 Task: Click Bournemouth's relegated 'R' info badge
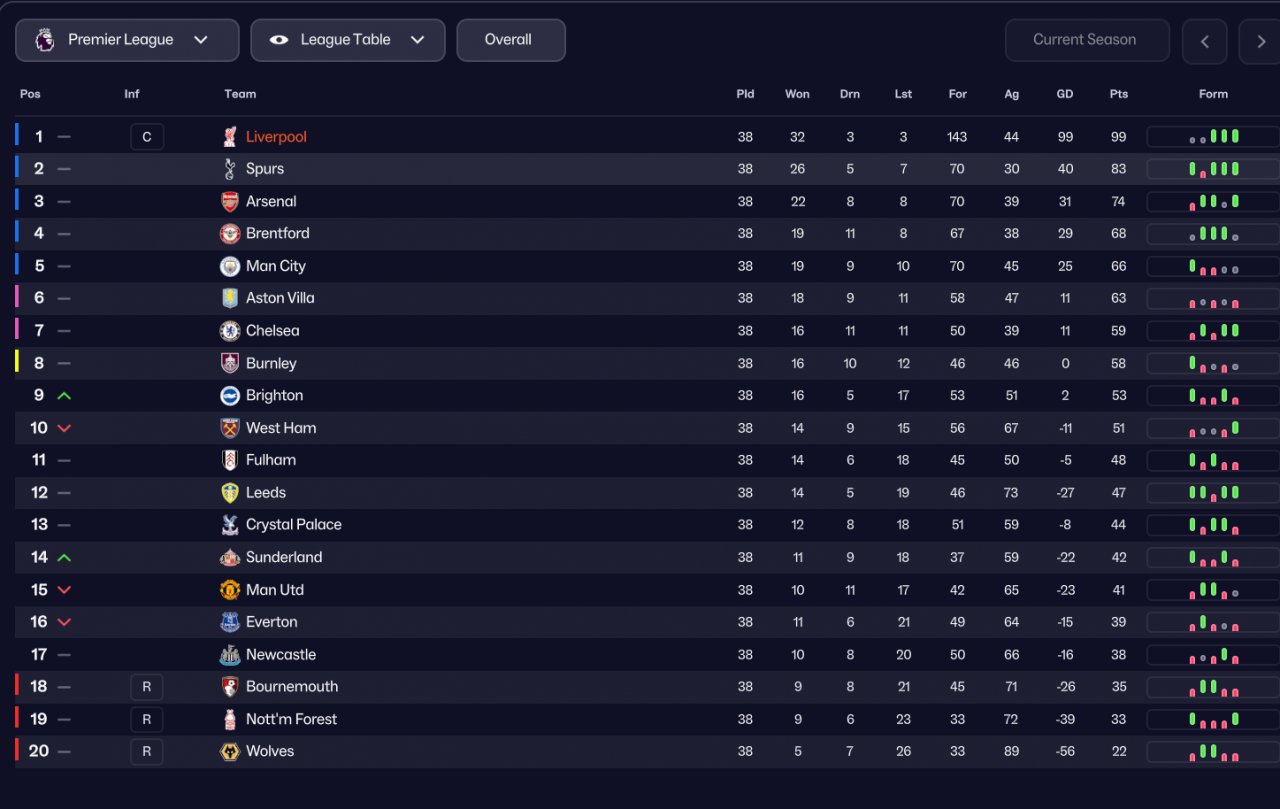pos(147,687)
